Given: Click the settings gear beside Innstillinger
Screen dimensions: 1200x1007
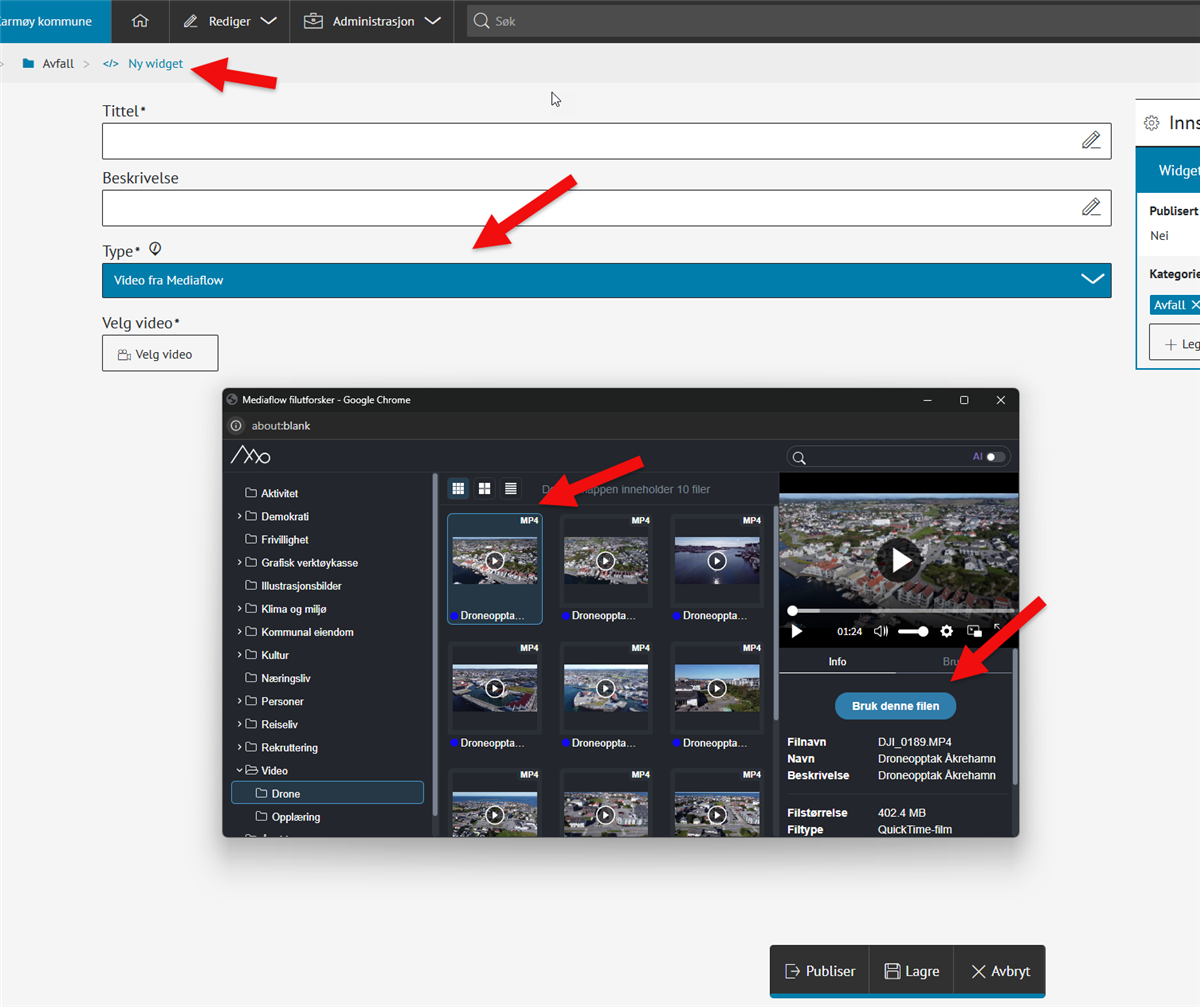Looking at the screenshot, I should 1151,123.
